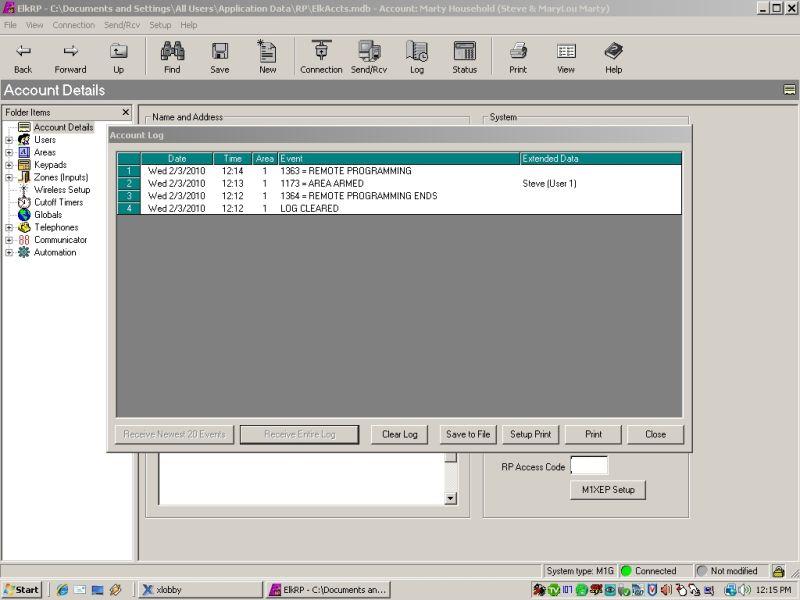Open the Setup menu
Image resolution: width=800 pixels, height=600 pixels.
pyautogui.click(x=160, y=25)
